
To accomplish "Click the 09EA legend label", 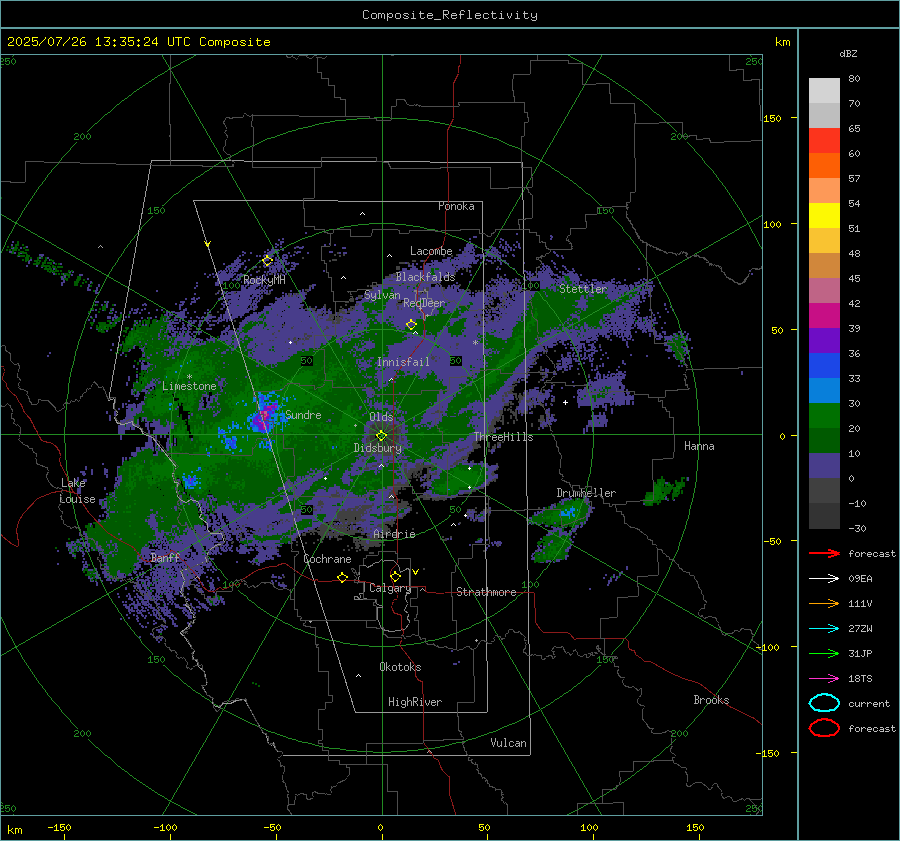I will (x=860, y=579).
